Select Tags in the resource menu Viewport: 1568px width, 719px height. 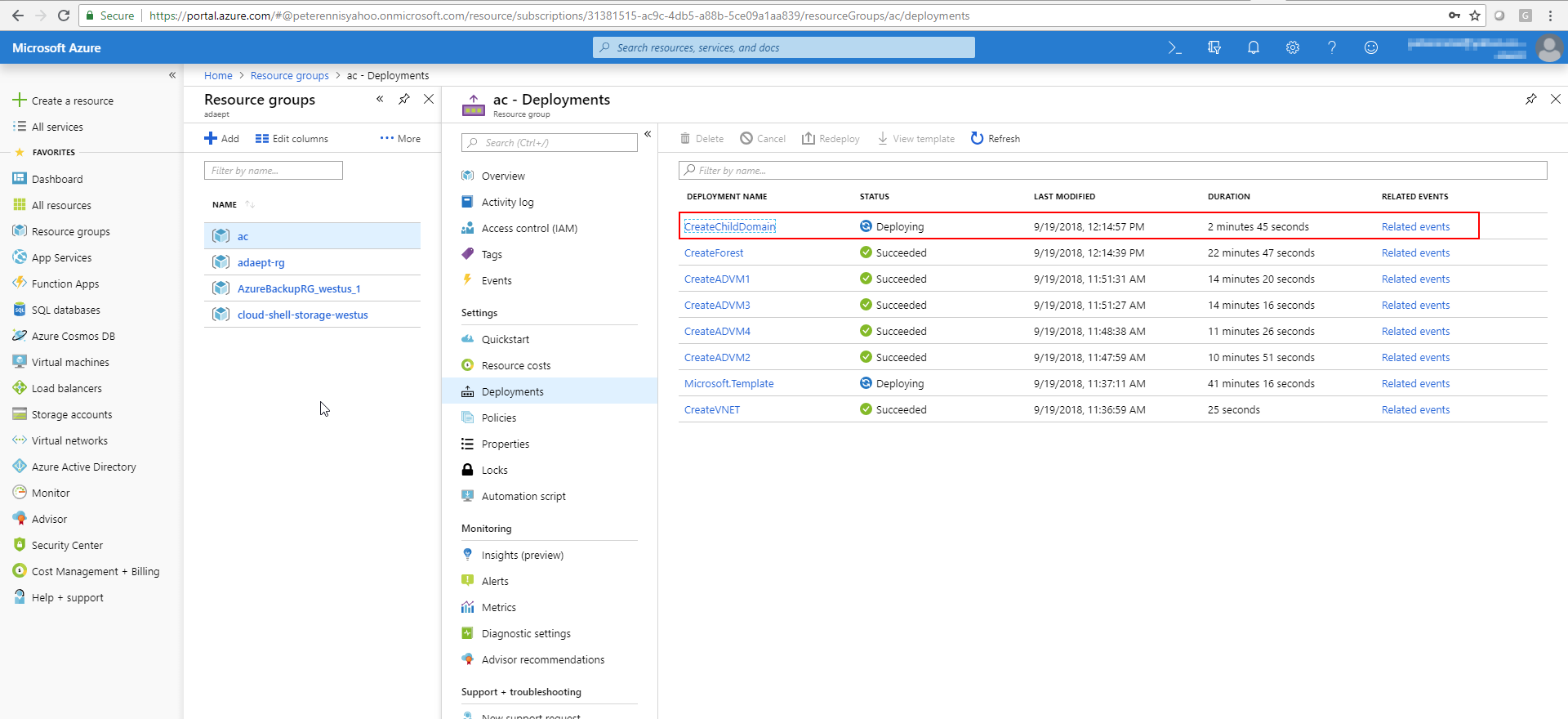tap(492, 254)
